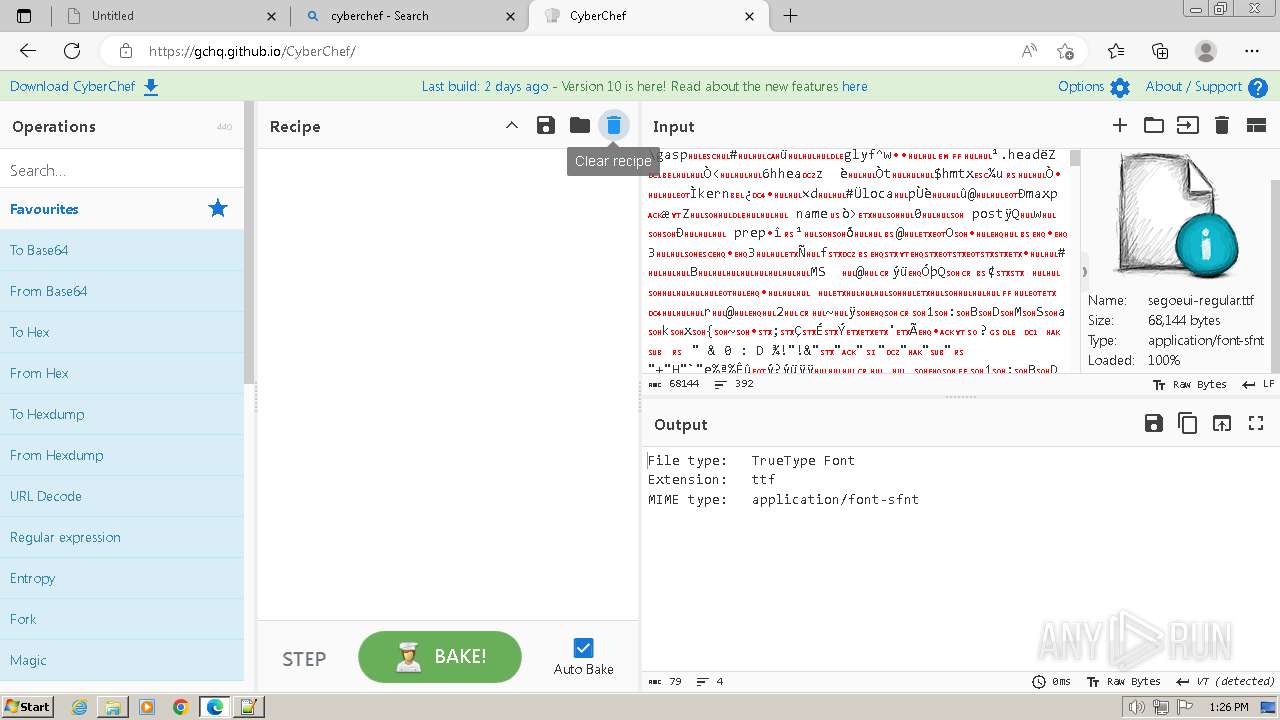Open About / Support help
Screen dimensions: 1280x720
(x=1205, y=87)
